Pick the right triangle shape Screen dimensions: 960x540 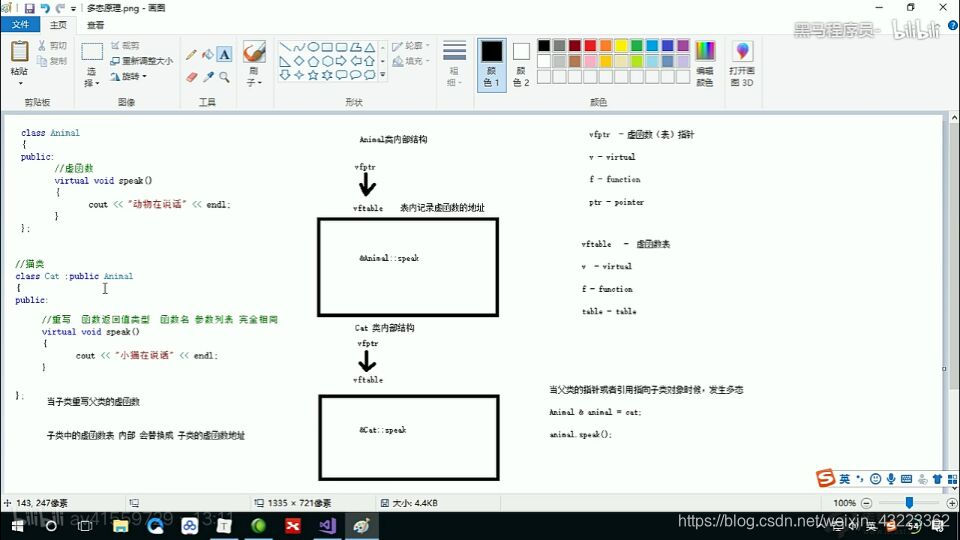coord(285,61)
